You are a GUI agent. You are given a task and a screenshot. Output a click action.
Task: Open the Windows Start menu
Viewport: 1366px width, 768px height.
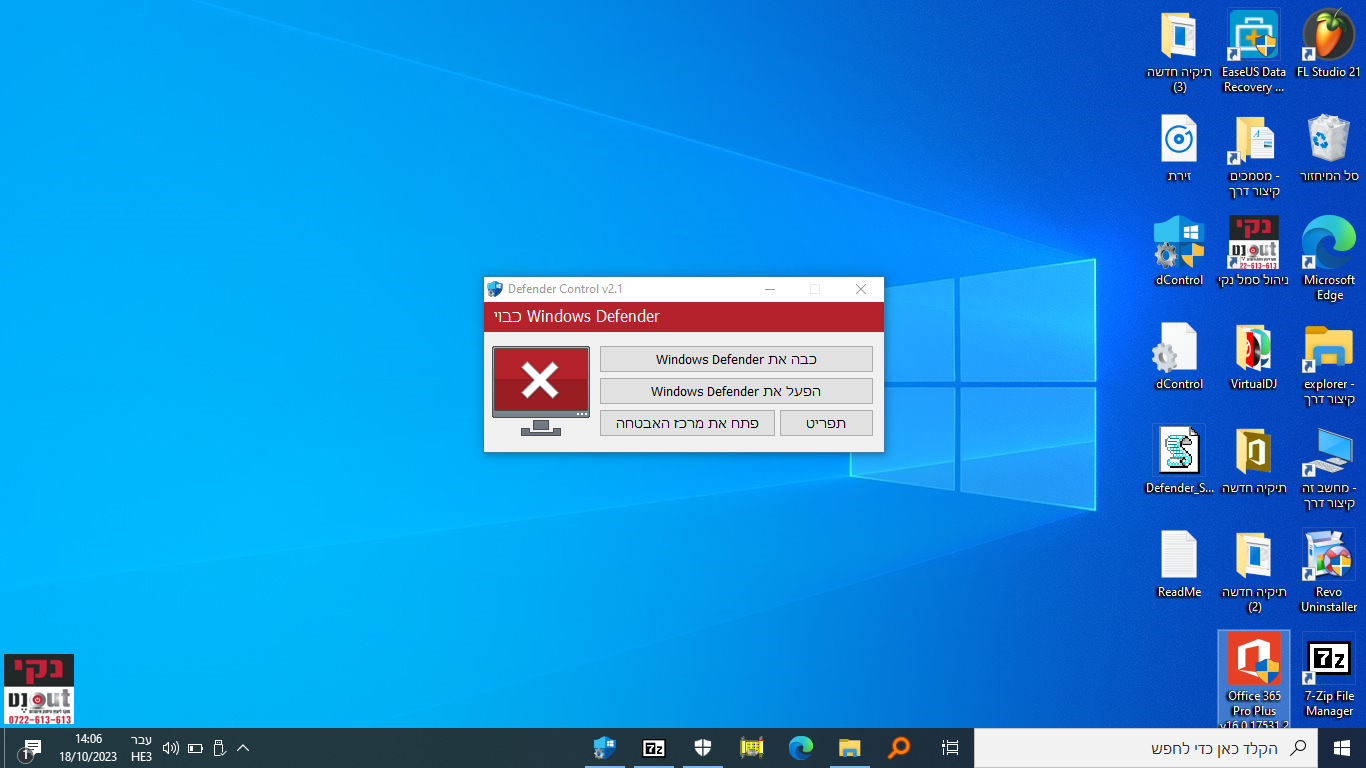tap(1342, 747)
